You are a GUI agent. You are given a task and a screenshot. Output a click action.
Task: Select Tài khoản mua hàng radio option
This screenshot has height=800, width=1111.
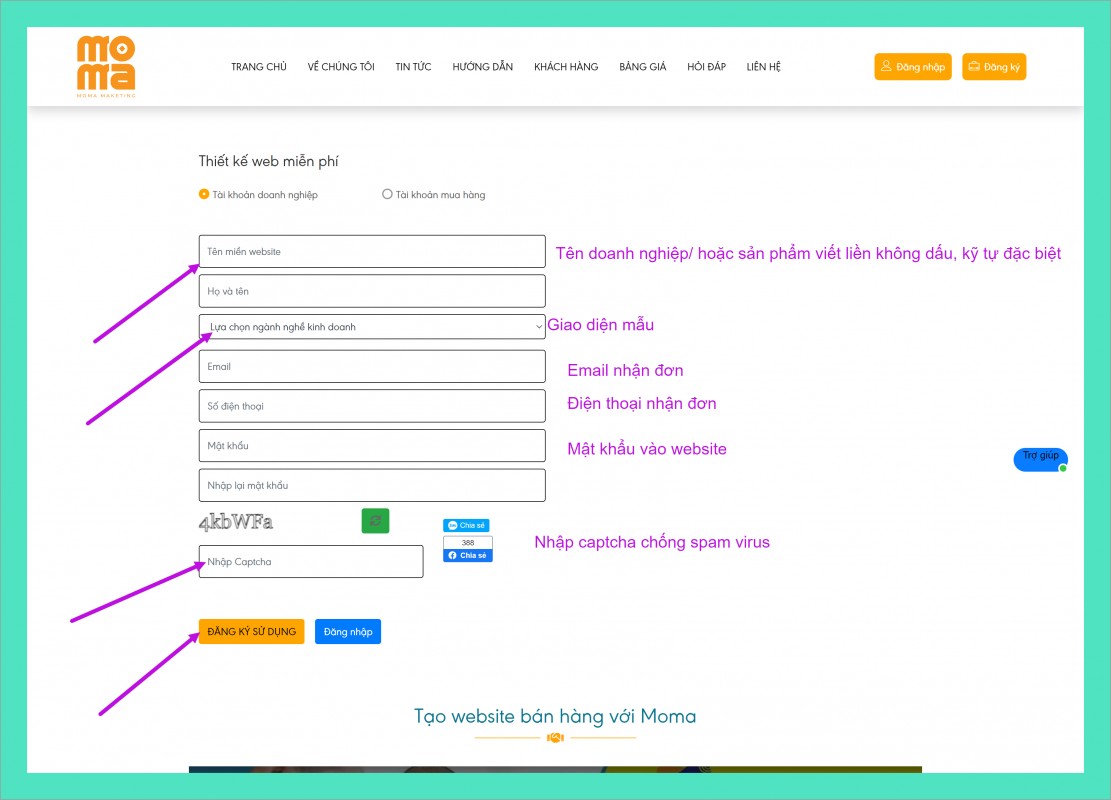pyautogui.click(x=388, y=194)
